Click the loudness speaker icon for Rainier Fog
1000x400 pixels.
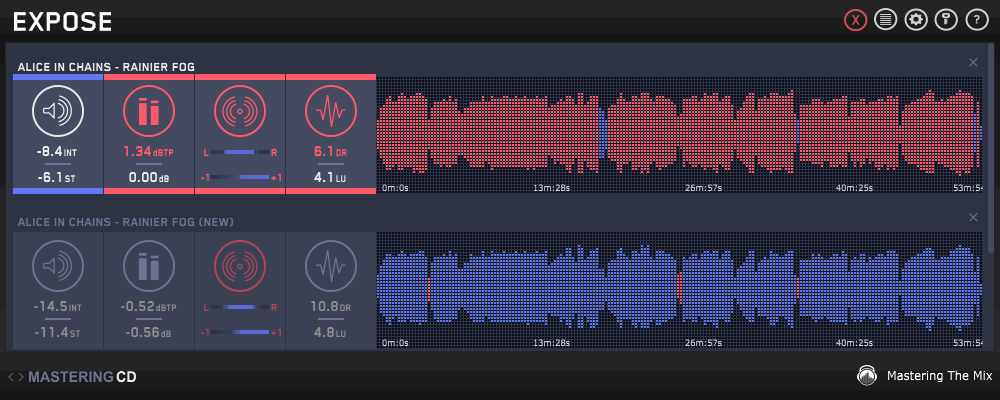[57, 111]
